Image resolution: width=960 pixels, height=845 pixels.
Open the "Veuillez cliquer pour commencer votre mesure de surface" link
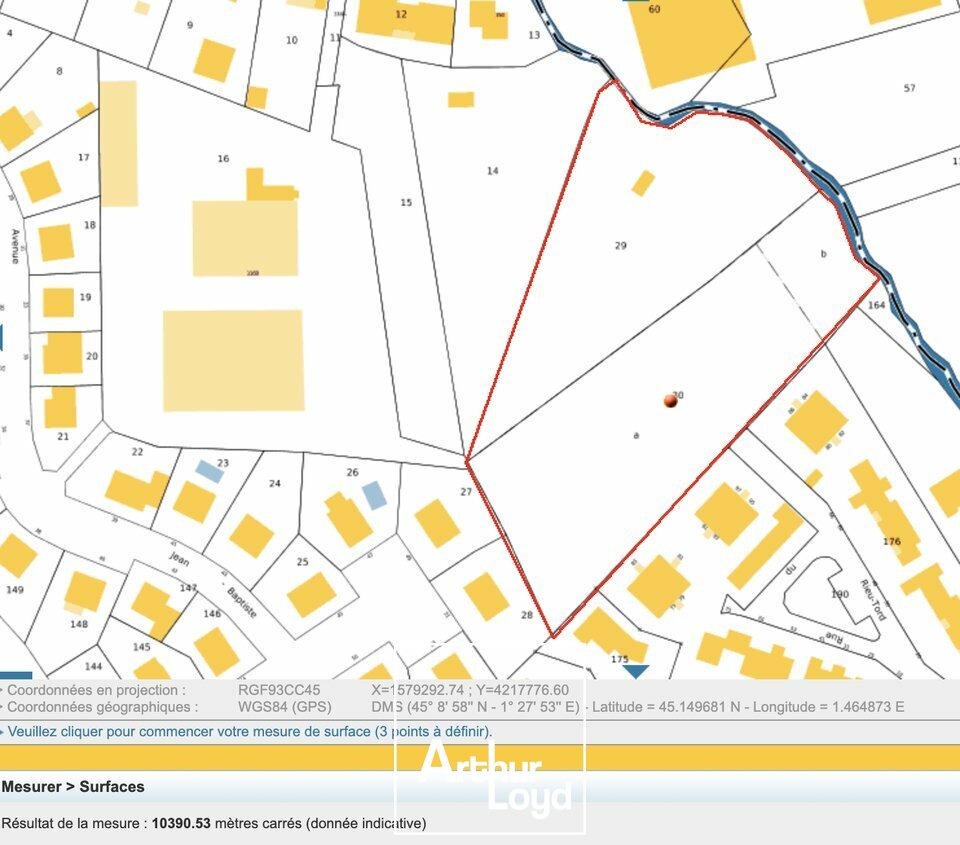coord(250,731)
